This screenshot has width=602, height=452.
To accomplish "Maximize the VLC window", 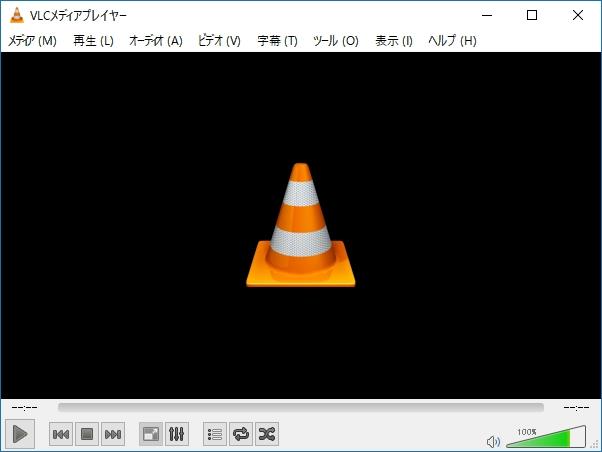I will coord(532,15).
